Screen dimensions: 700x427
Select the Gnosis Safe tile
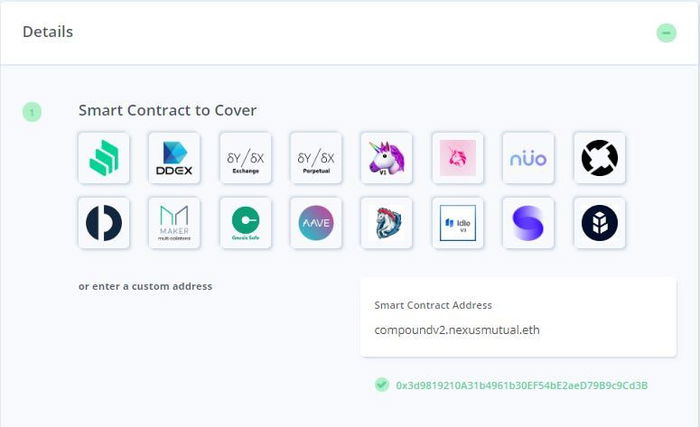pos(245,223)
